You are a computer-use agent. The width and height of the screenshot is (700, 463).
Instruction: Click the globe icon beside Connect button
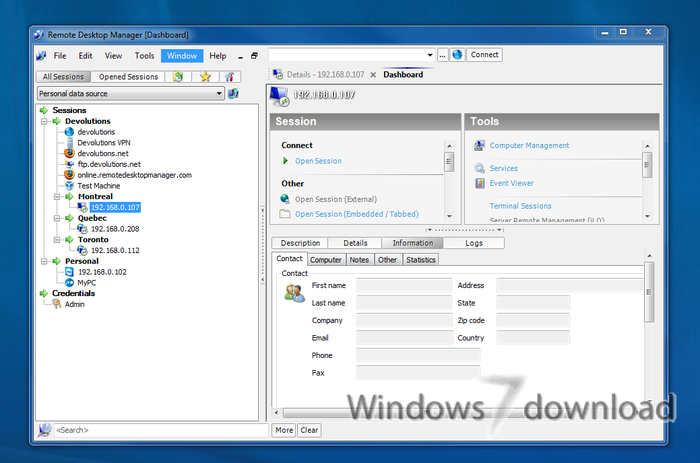[x=457, y=55]
